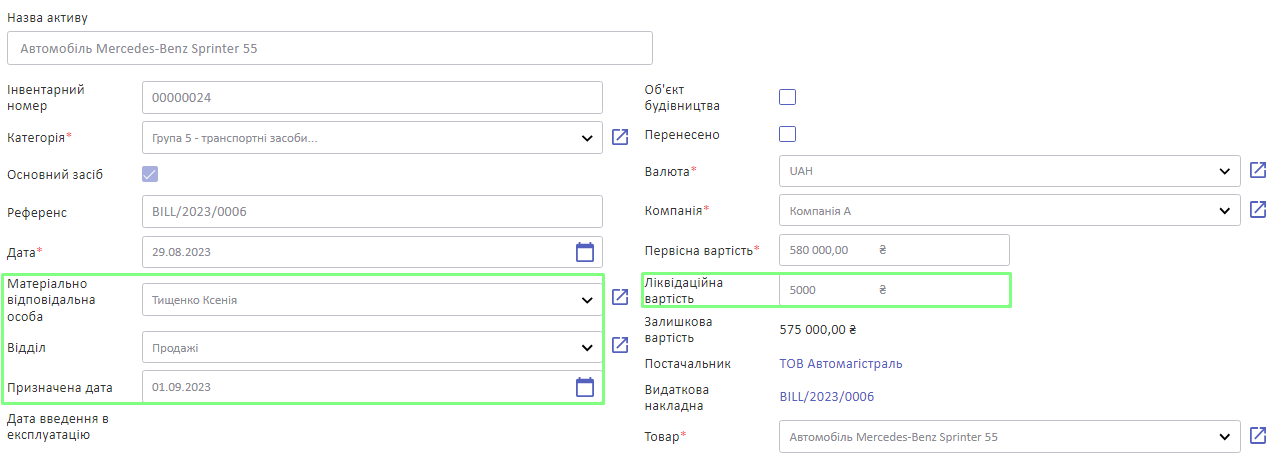Open the BILL/2023/0006 invoice link
Viewport: 1283px width, 472px height.
(827, 397)
